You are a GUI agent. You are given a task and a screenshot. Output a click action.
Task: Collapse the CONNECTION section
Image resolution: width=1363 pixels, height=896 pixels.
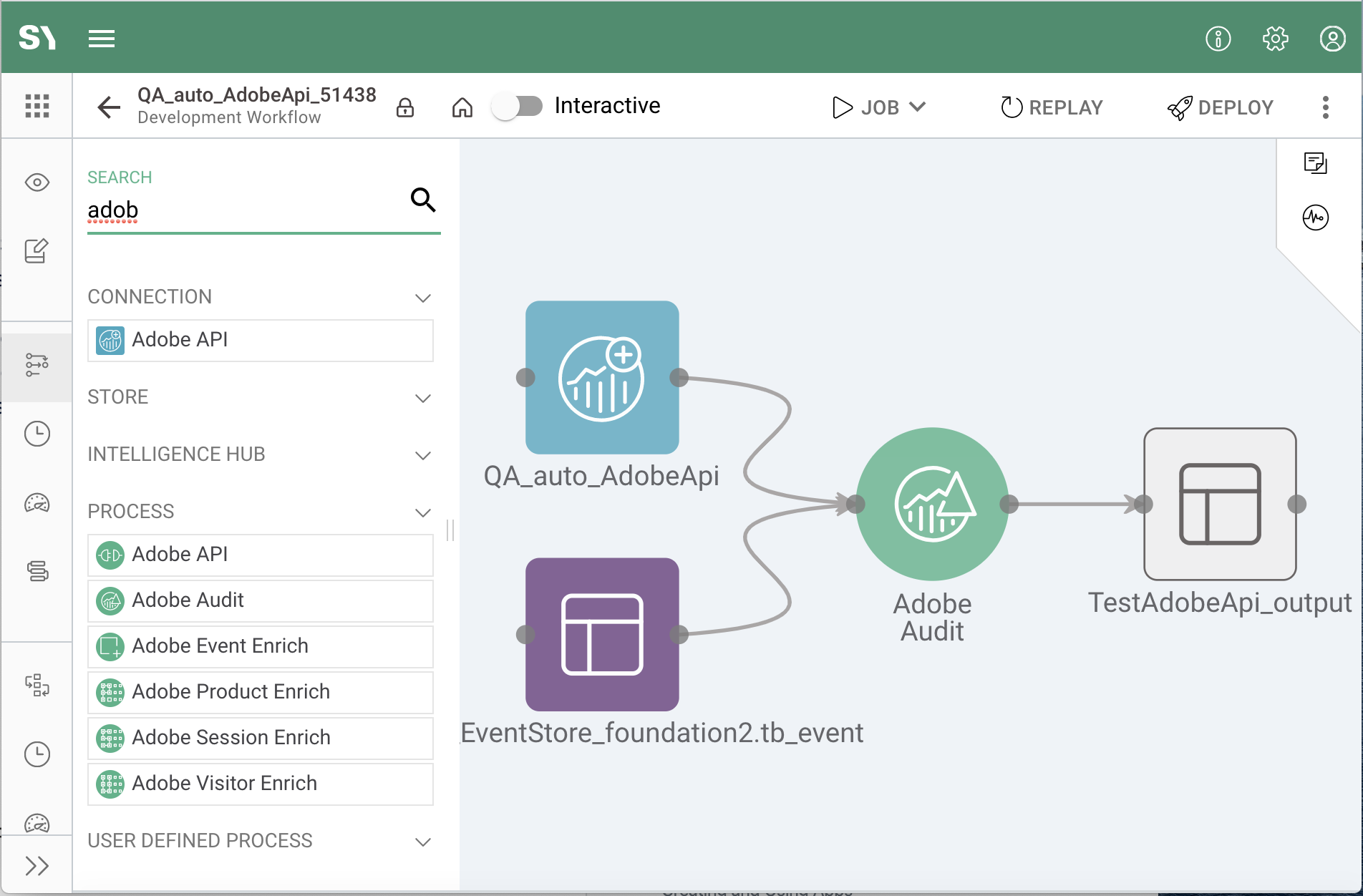423,298
